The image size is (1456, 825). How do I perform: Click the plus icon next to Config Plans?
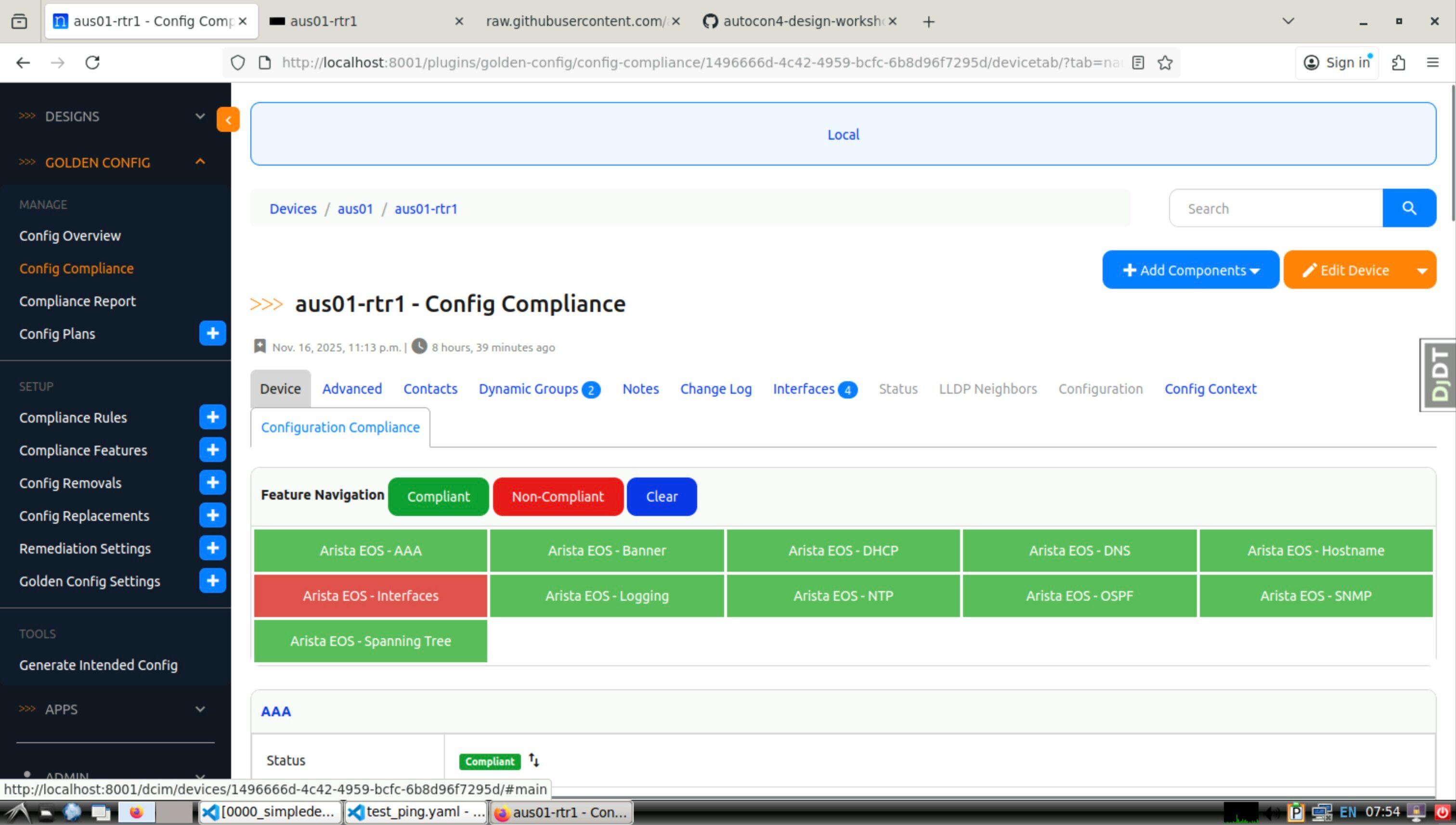click(212, 333)
